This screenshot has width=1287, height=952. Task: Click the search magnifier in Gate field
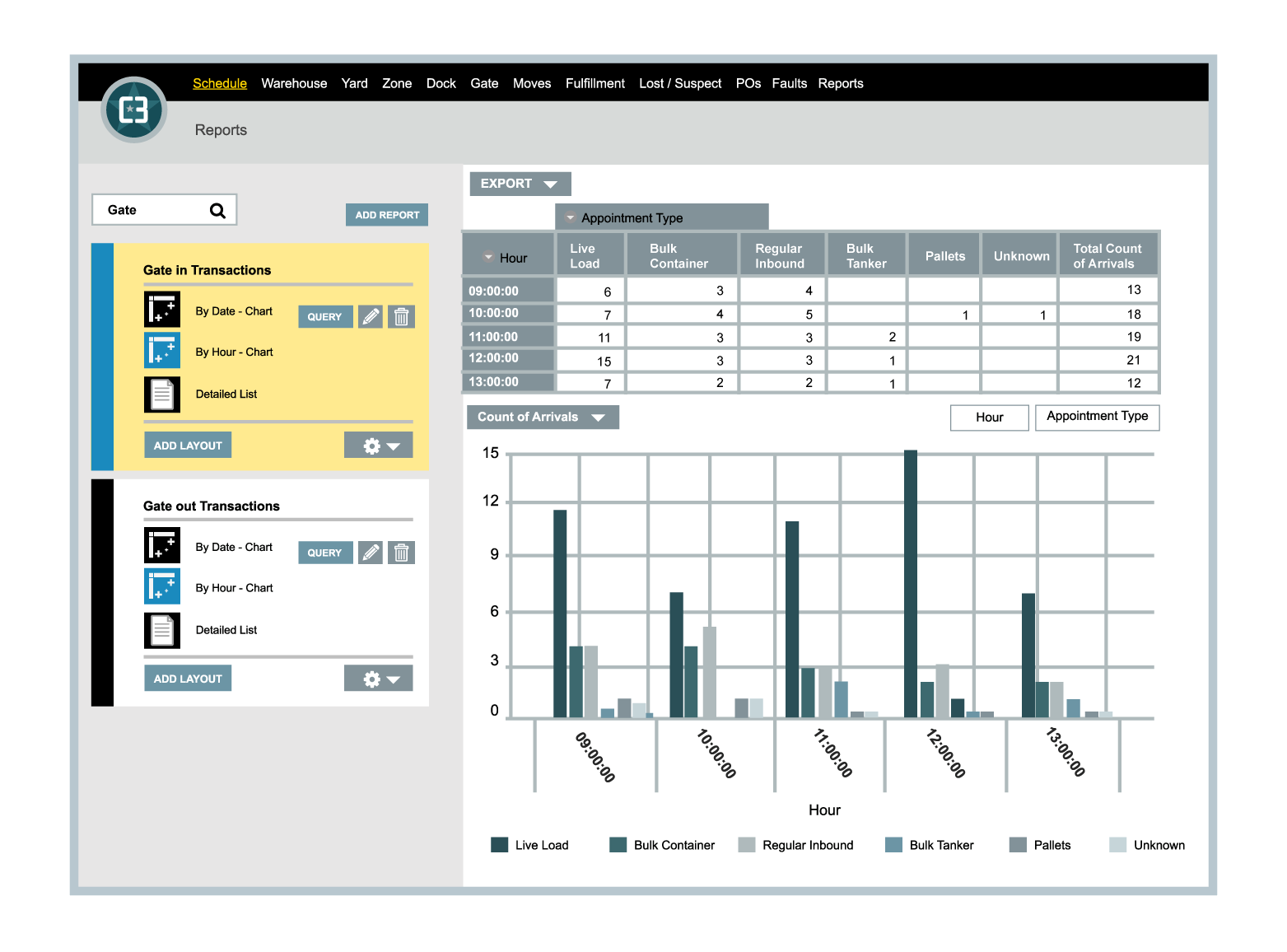[217, 211]
